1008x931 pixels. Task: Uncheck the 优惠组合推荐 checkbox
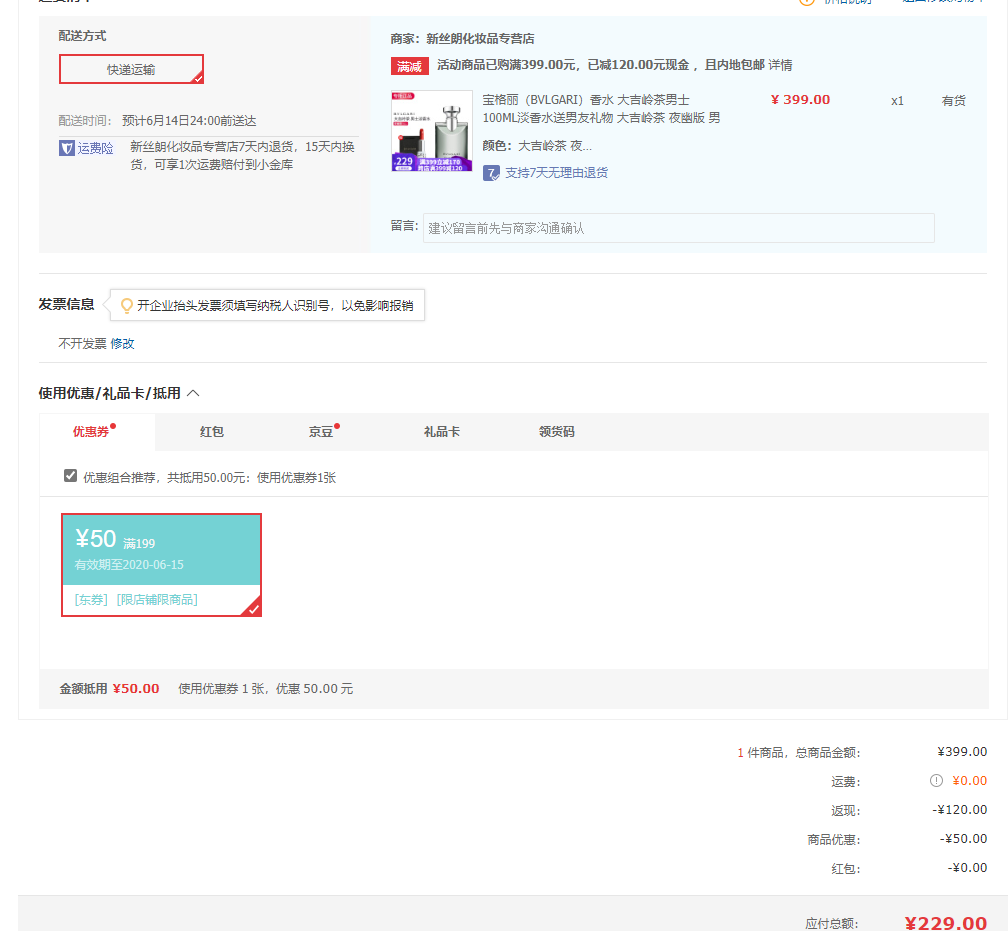71,476
